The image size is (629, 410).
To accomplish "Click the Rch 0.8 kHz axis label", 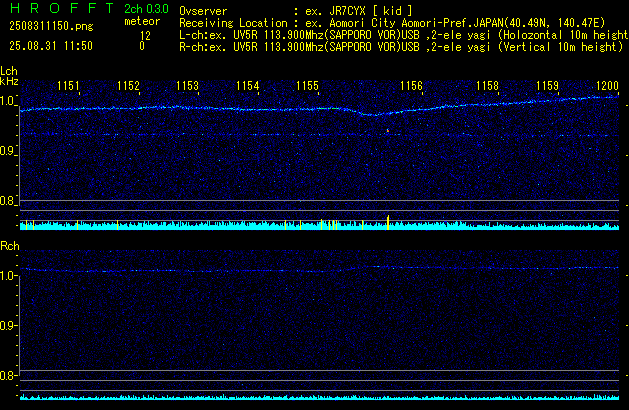I will (x=8, y=375).
